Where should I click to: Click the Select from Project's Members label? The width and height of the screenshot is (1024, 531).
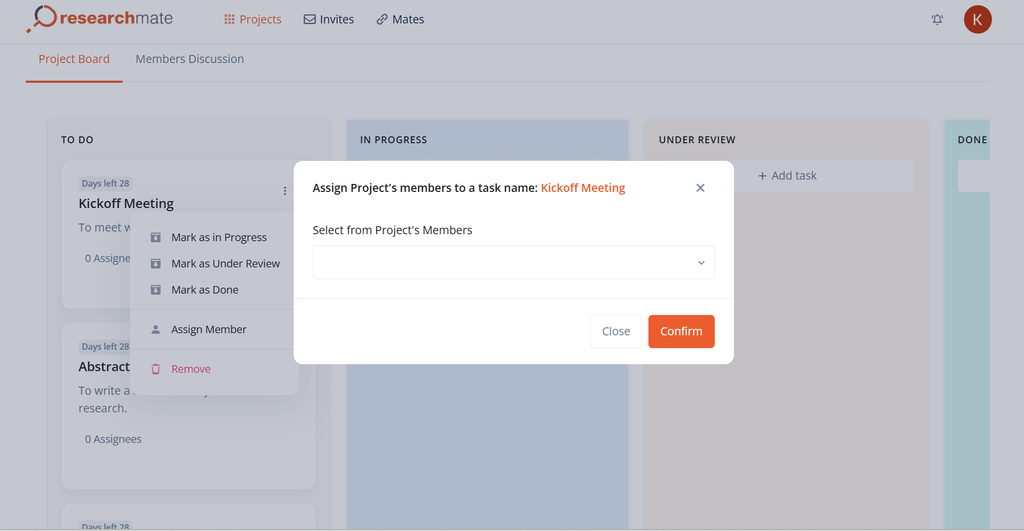[x=392, y=230]
